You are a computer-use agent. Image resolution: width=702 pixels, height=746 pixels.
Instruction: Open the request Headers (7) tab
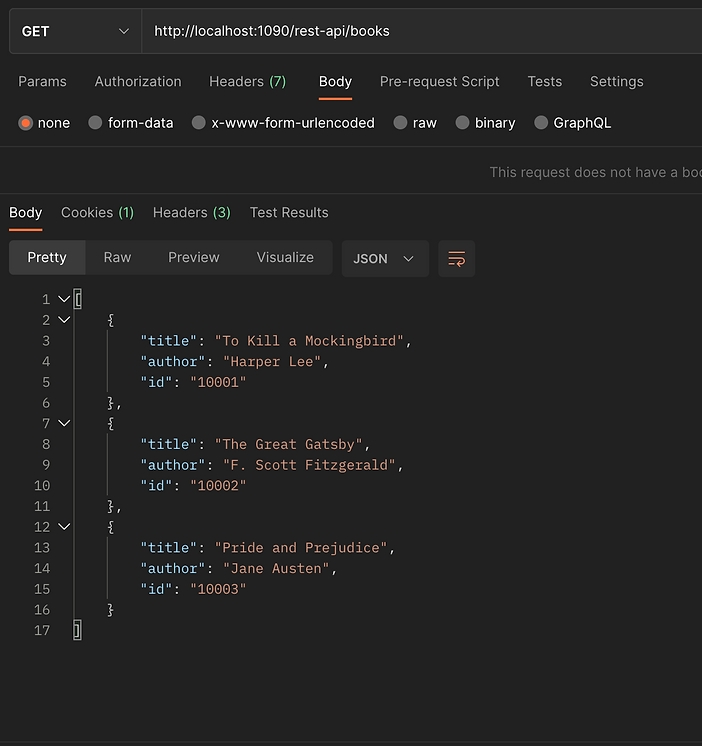click(x=247, y=82)
